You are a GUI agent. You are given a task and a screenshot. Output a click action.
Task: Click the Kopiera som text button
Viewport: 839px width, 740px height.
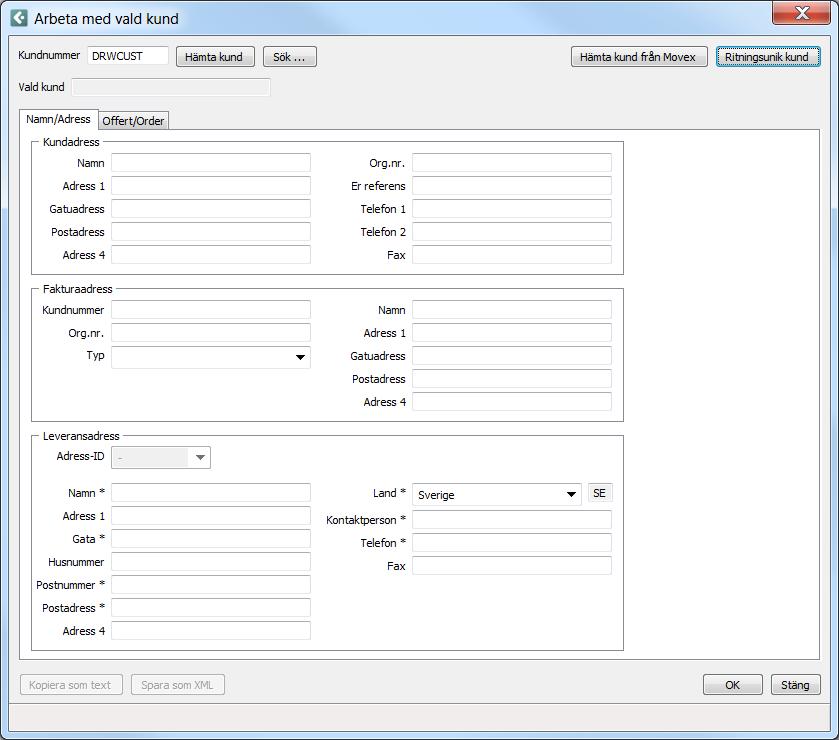[71, 685]
